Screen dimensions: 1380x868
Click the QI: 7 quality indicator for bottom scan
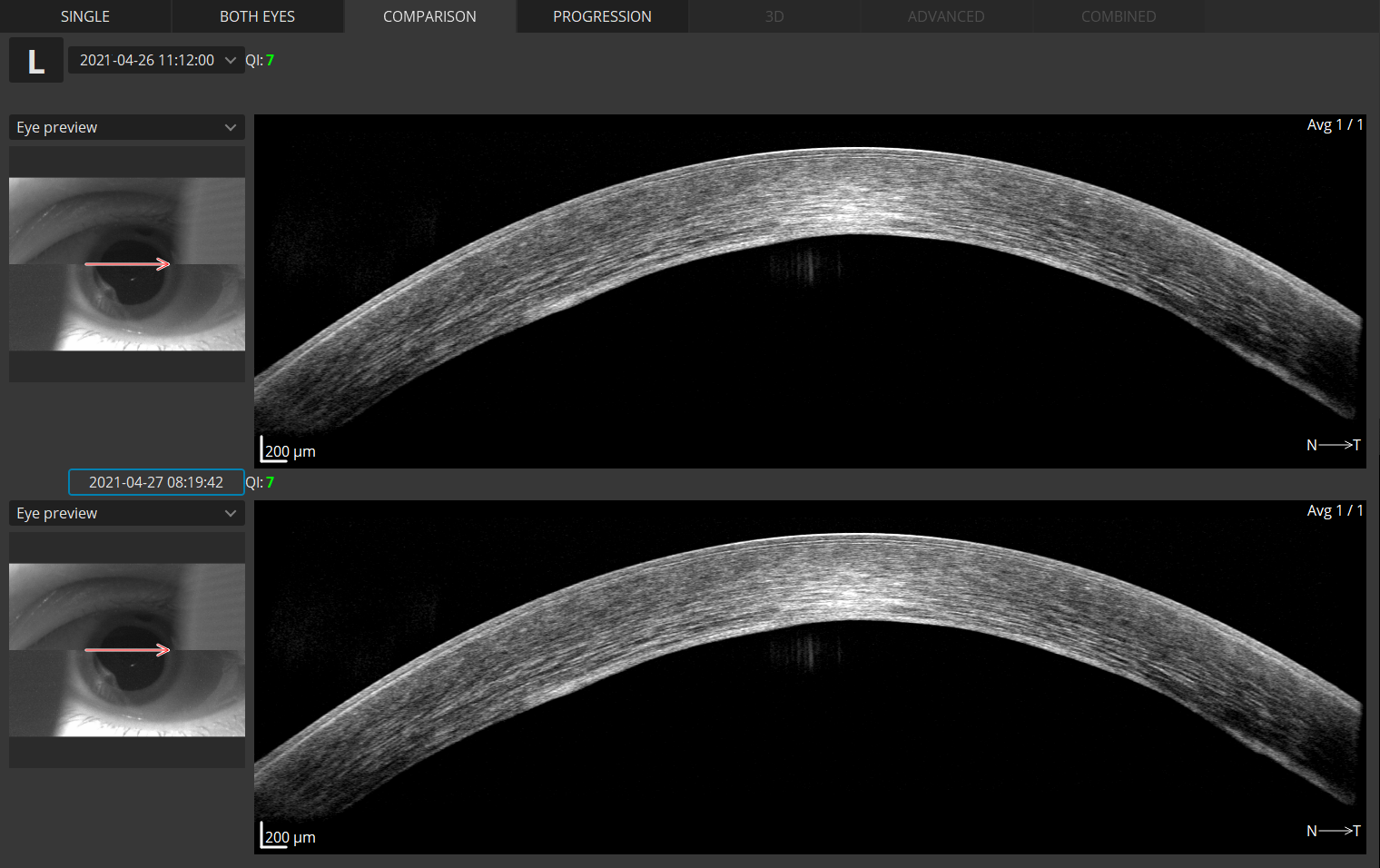[260, 482]
